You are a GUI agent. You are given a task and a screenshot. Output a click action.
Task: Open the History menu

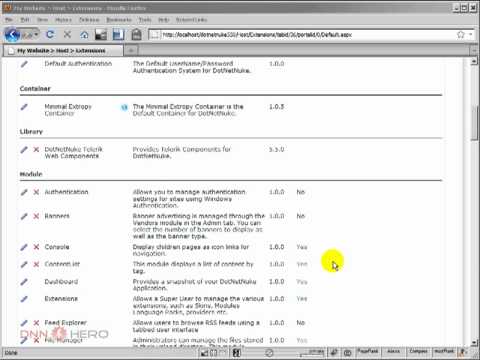(x=63, y=20)
